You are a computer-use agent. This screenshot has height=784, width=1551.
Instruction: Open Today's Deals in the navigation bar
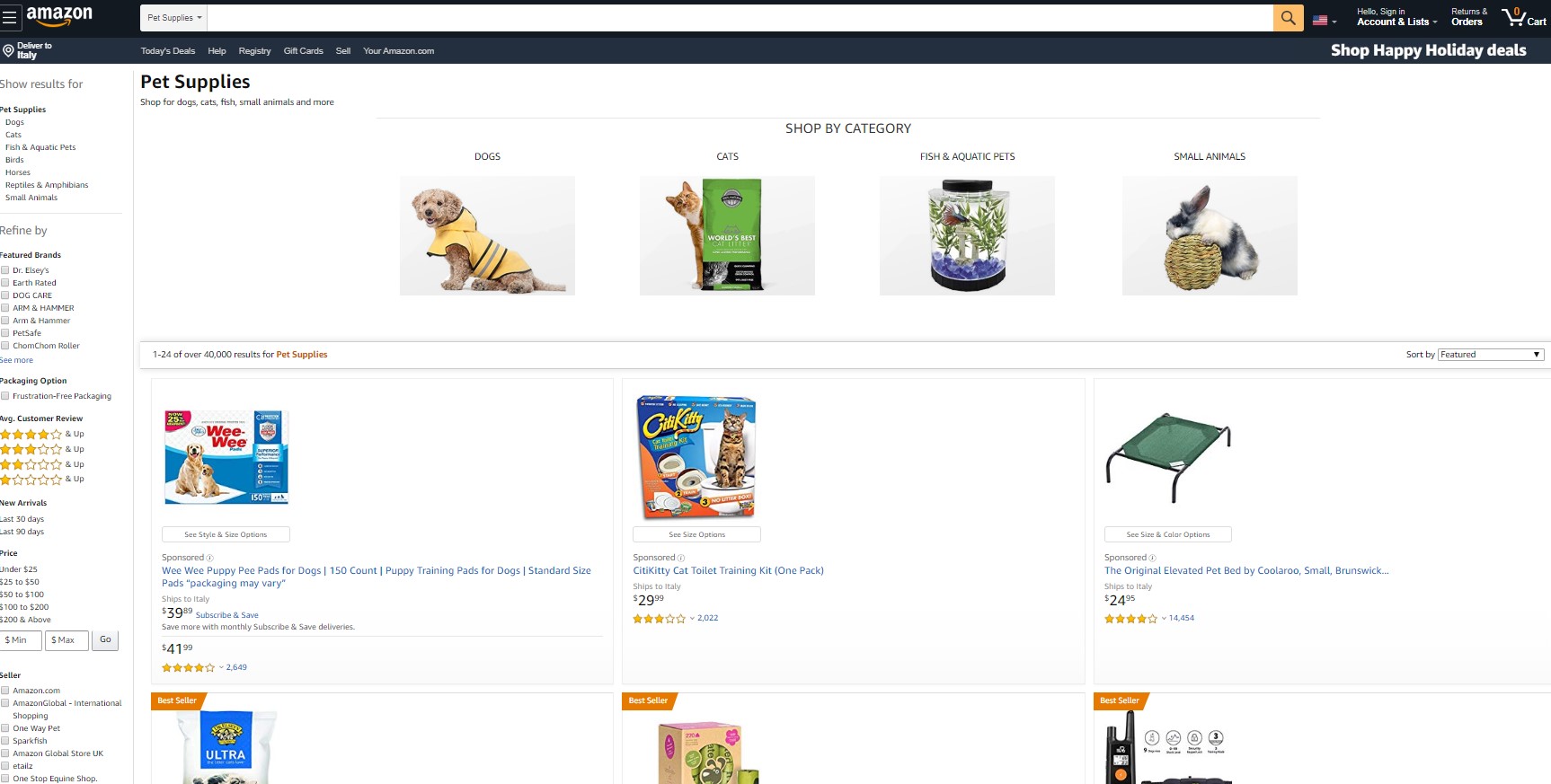point(168,51)
